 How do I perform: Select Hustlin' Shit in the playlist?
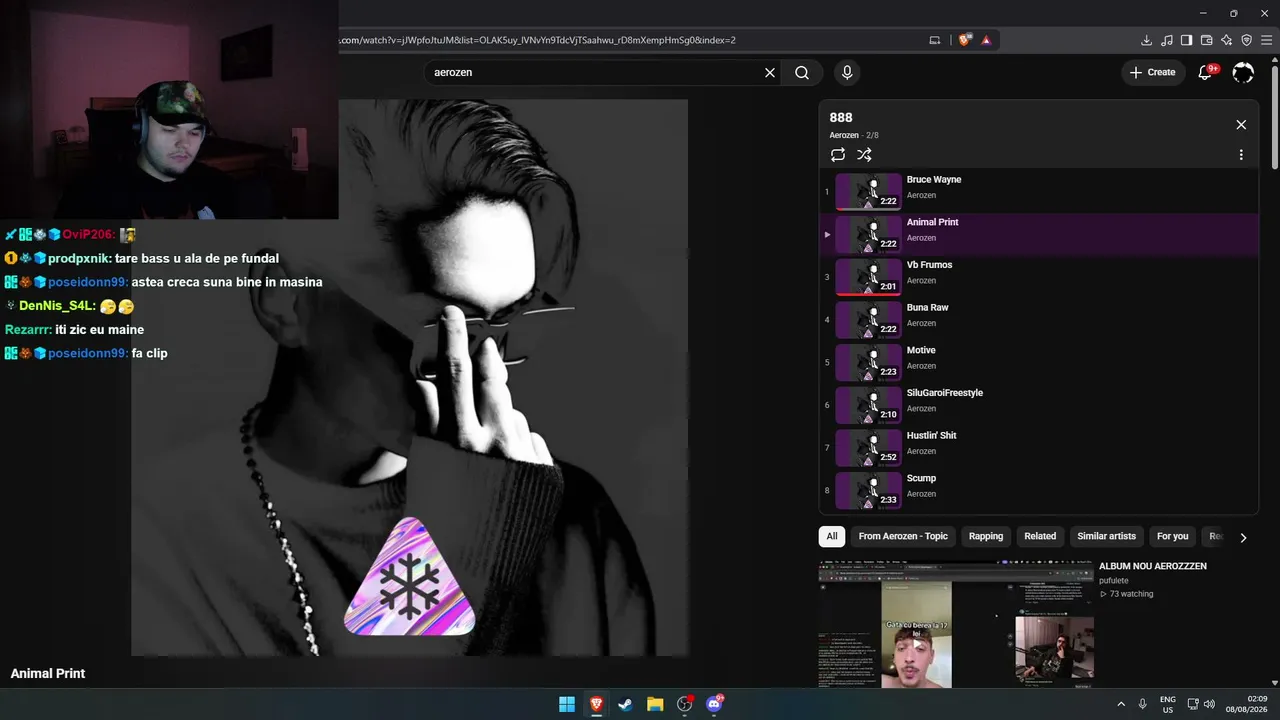(1039, 448)
